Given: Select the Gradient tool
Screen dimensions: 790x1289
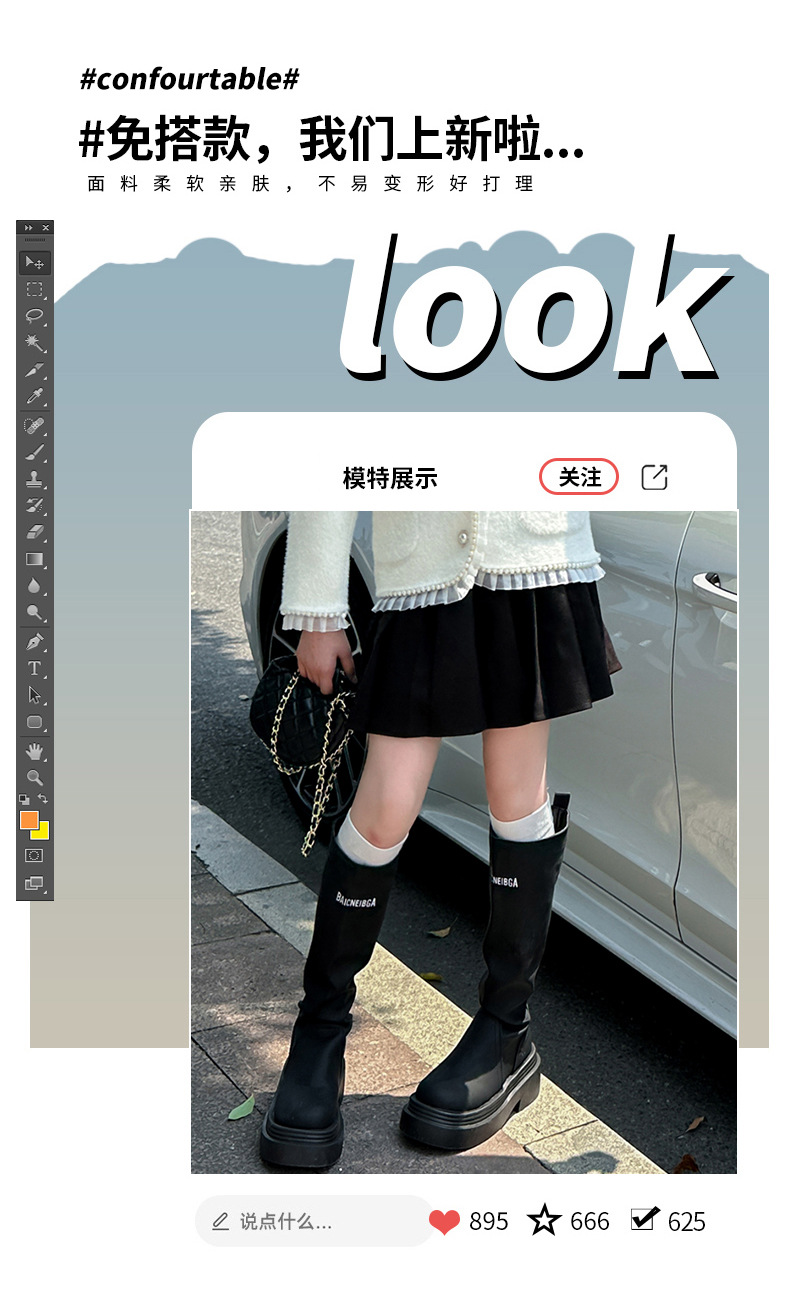Looking at the screenshot, I should (35, 559).
